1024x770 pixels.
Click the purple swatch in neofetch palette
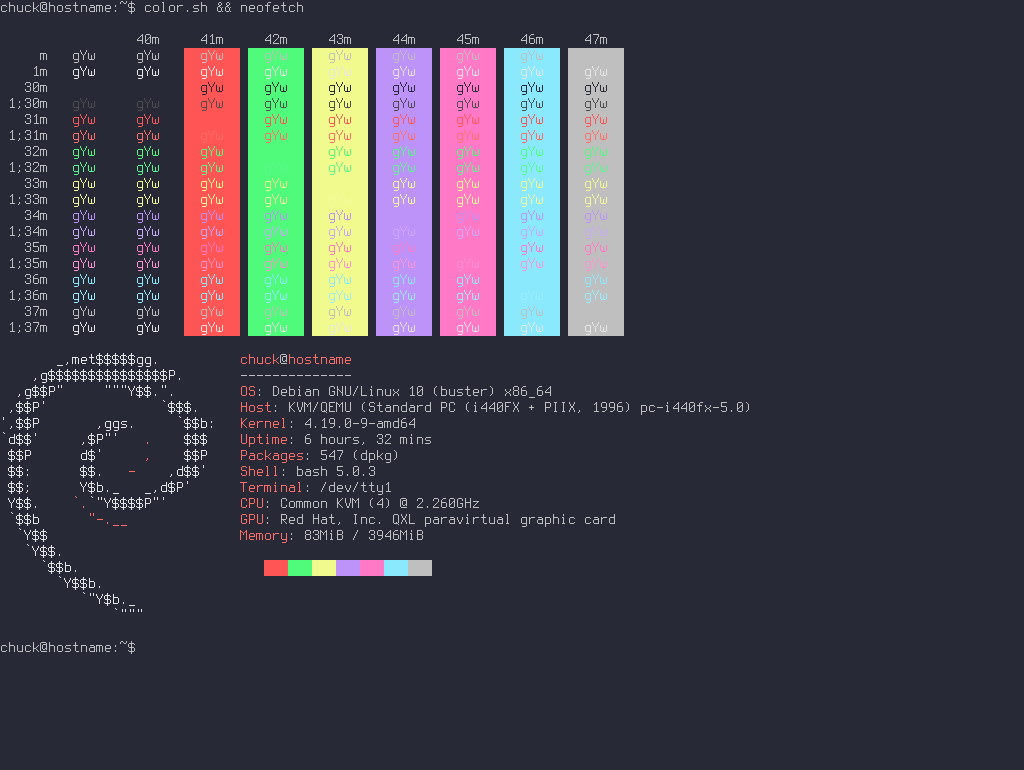click(x=348, y=568)
